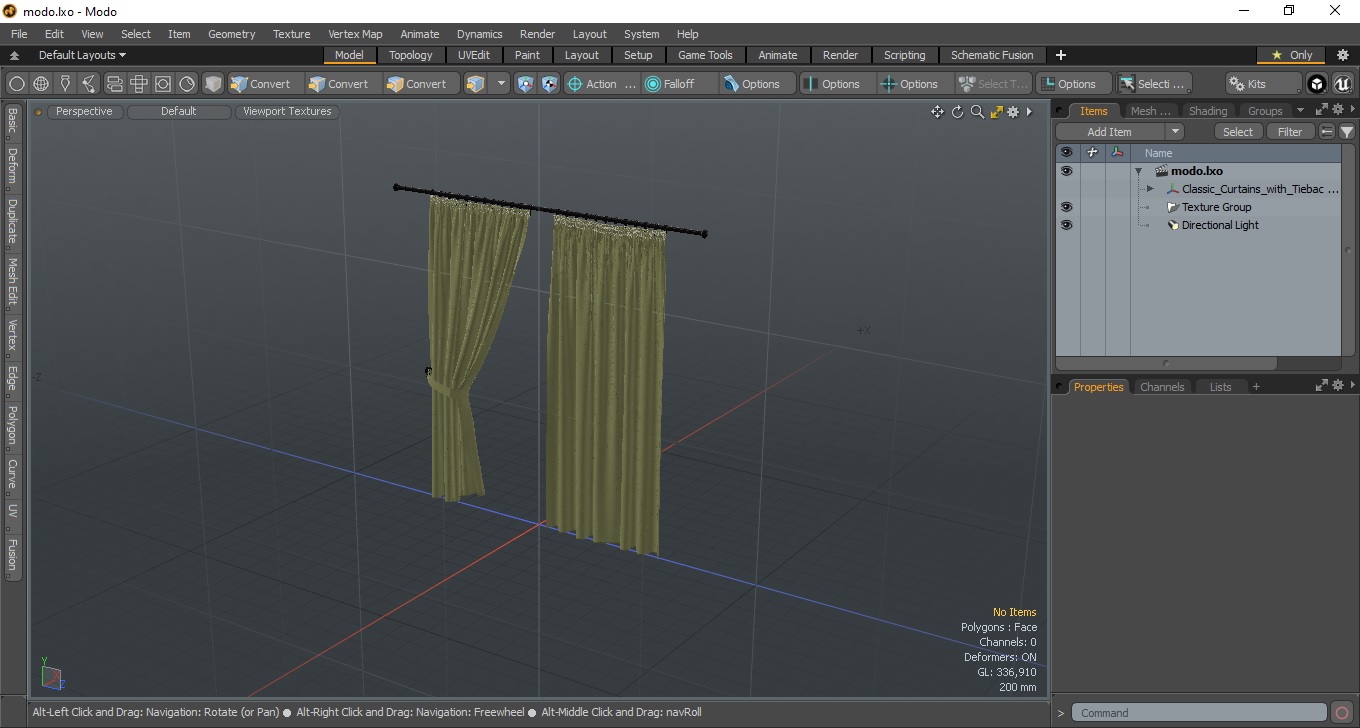Switch to the Schematic Fusion tab
The width and height of the screenshot is (1360, 728).
992,55
